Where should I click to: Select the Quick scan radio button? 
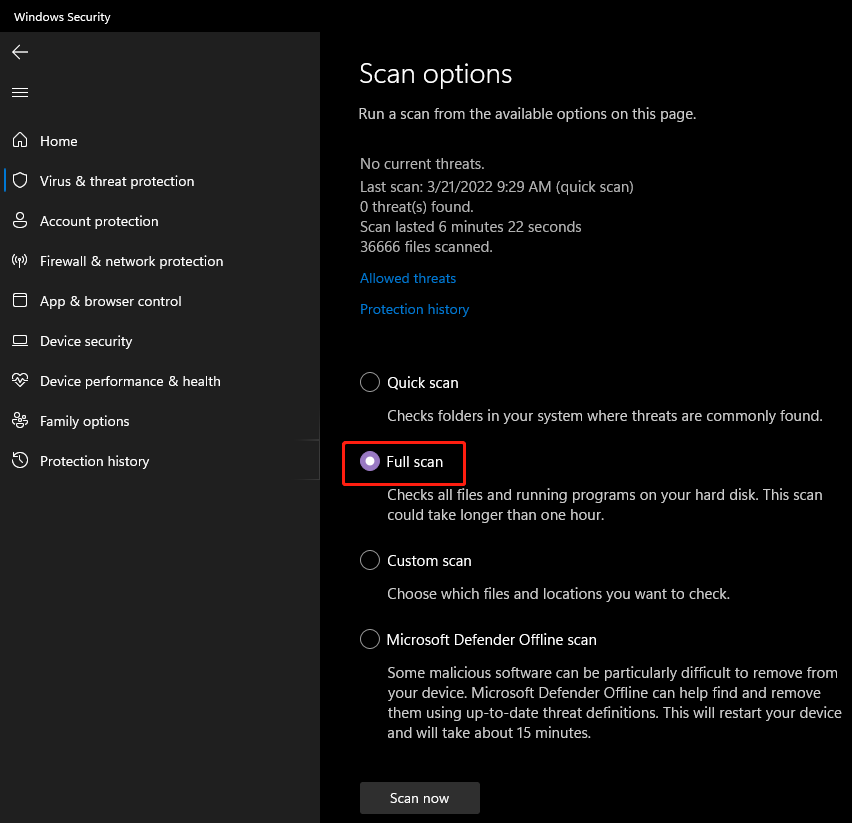point(370,382)
